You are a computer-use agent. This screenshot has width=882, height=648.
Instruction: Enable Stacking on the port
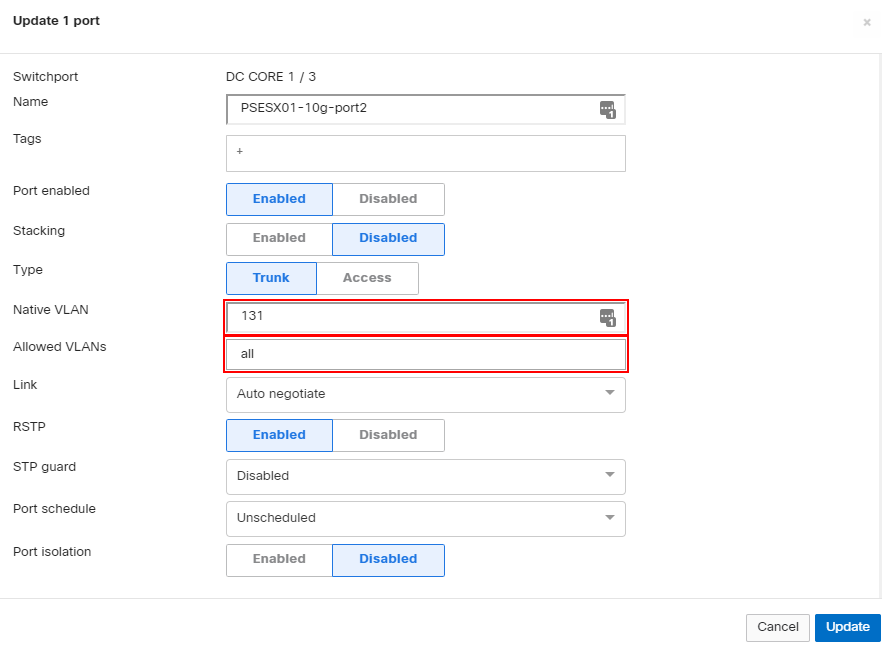pyautogui.click(x=279, y=238)
